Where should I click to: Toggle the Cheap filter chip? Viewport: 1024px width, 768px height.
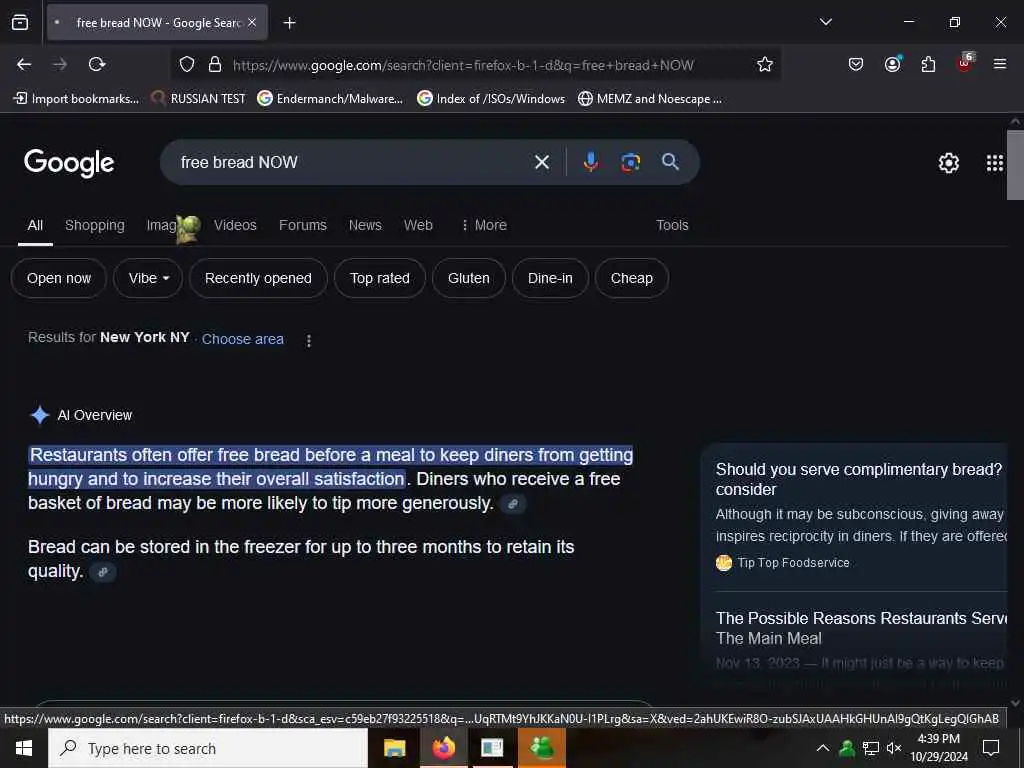(x=632, y=278)
